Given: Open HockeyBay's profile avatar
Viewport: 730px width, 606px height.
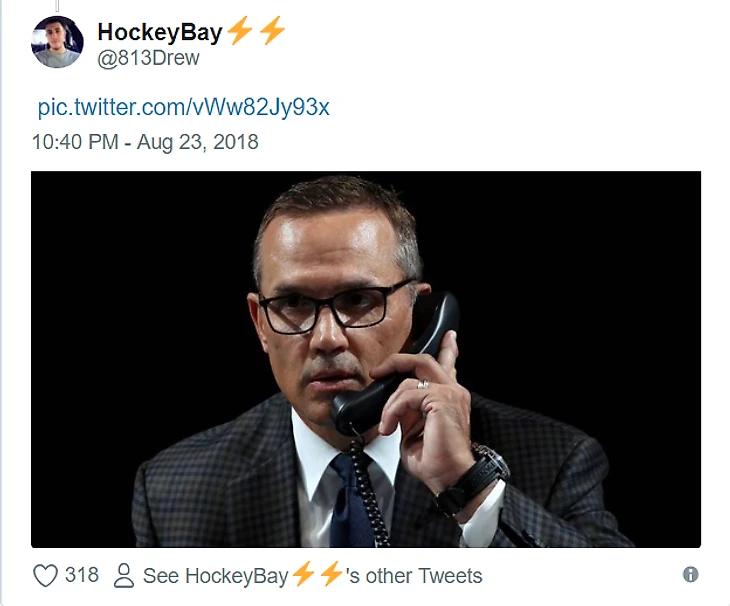Looking at the screenshot, I should click(x=57, y=42).
